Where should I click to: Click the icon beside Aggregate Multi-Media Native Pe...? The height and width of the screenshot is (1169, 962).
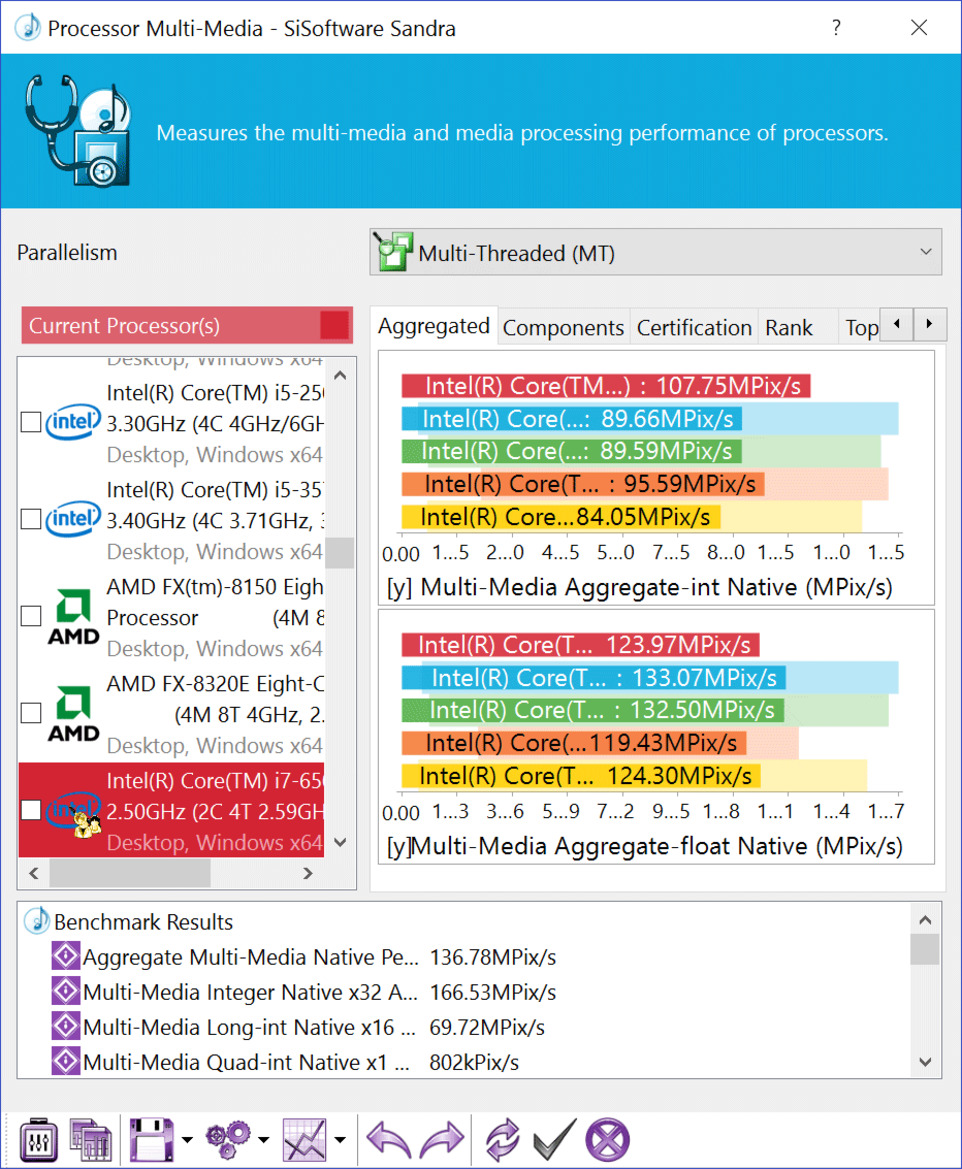[x=66, y=956]
